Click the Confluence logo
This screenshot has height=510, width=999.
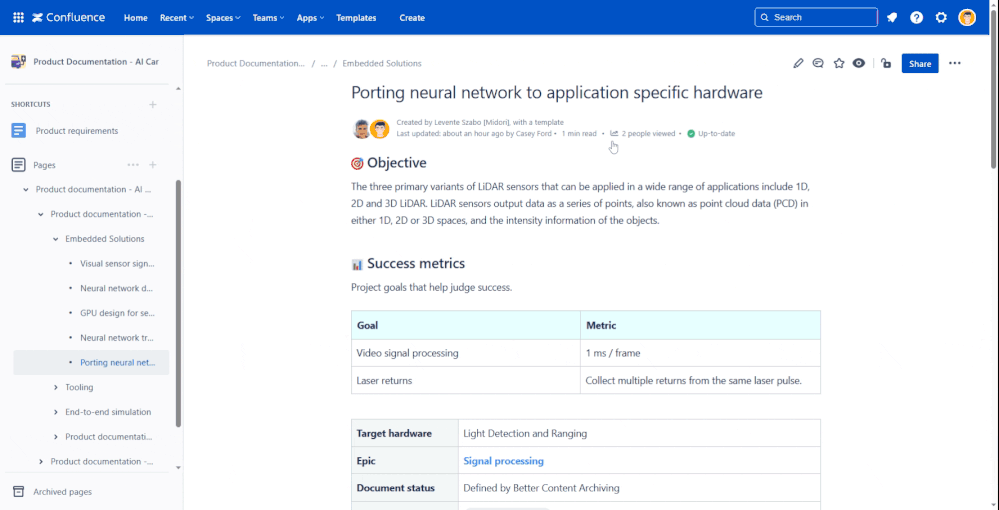(68, 18)
